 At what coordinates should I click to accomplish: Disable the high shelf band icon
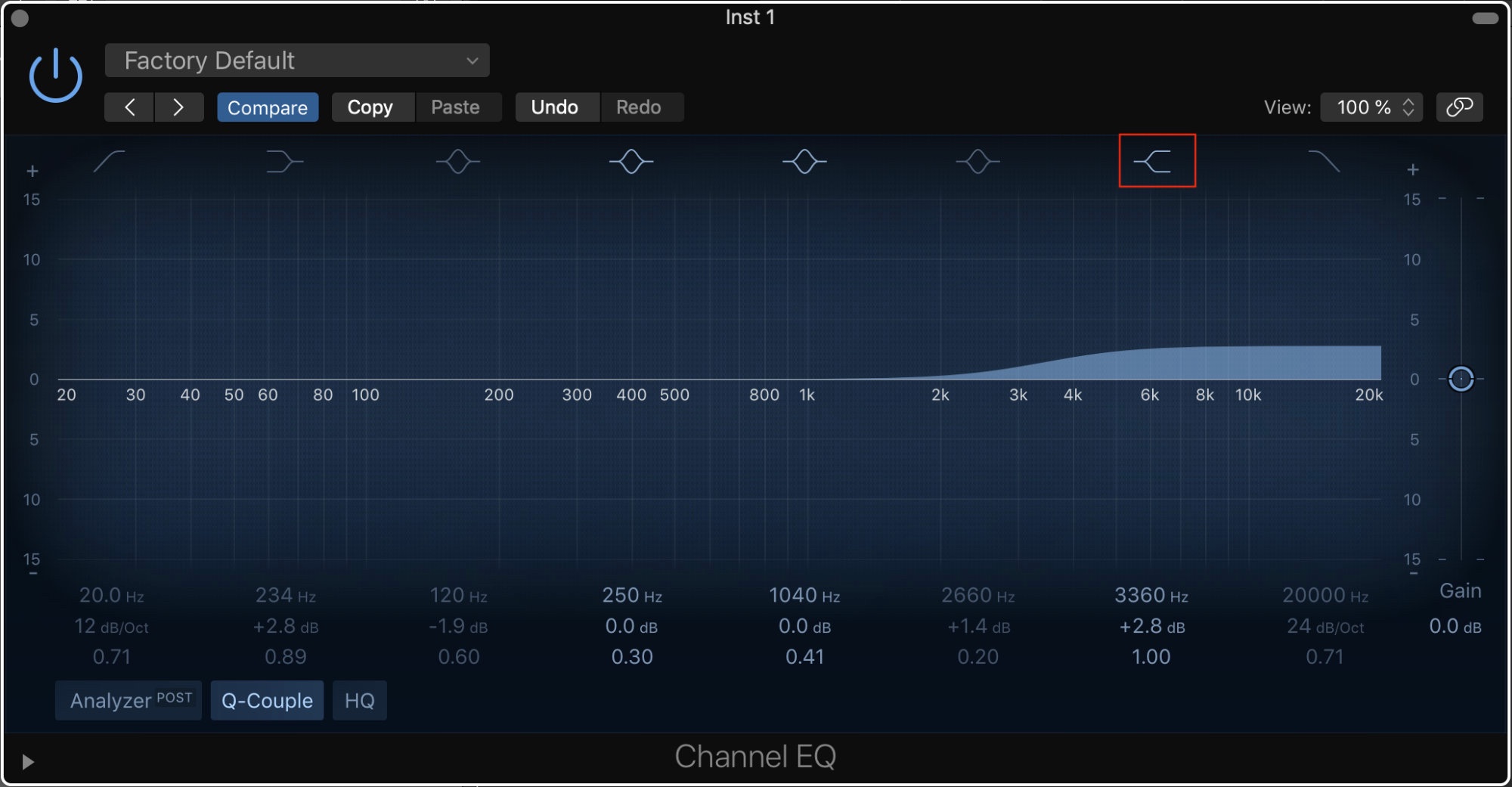pyautogui.click(x=1154, y=161)
